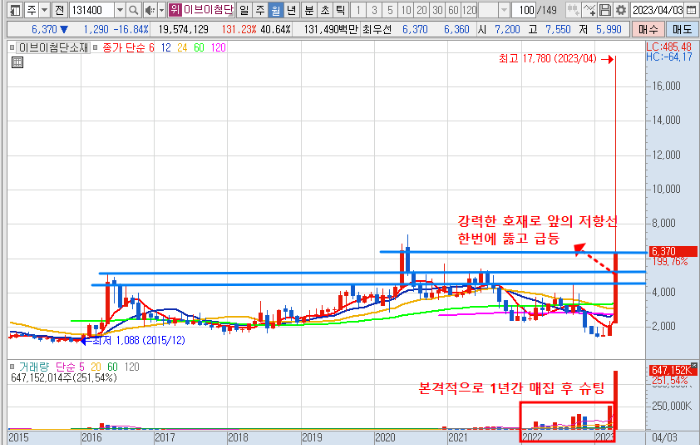Click the panel layout icon at toolbar start
700x445 pixels.
[x=15, y=10]
